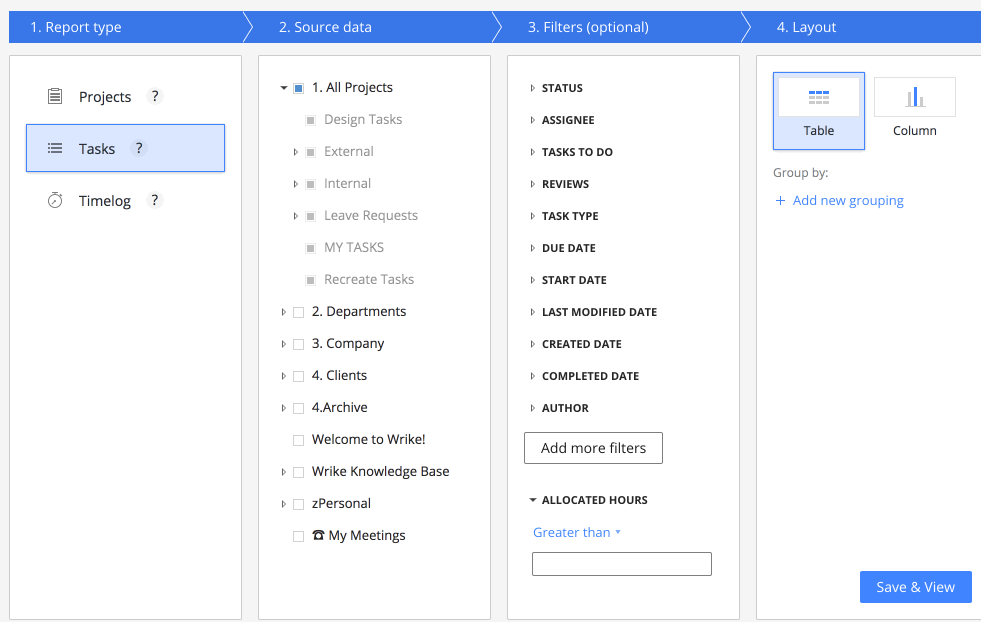Click the allocated hours input field

coord(621,564)
